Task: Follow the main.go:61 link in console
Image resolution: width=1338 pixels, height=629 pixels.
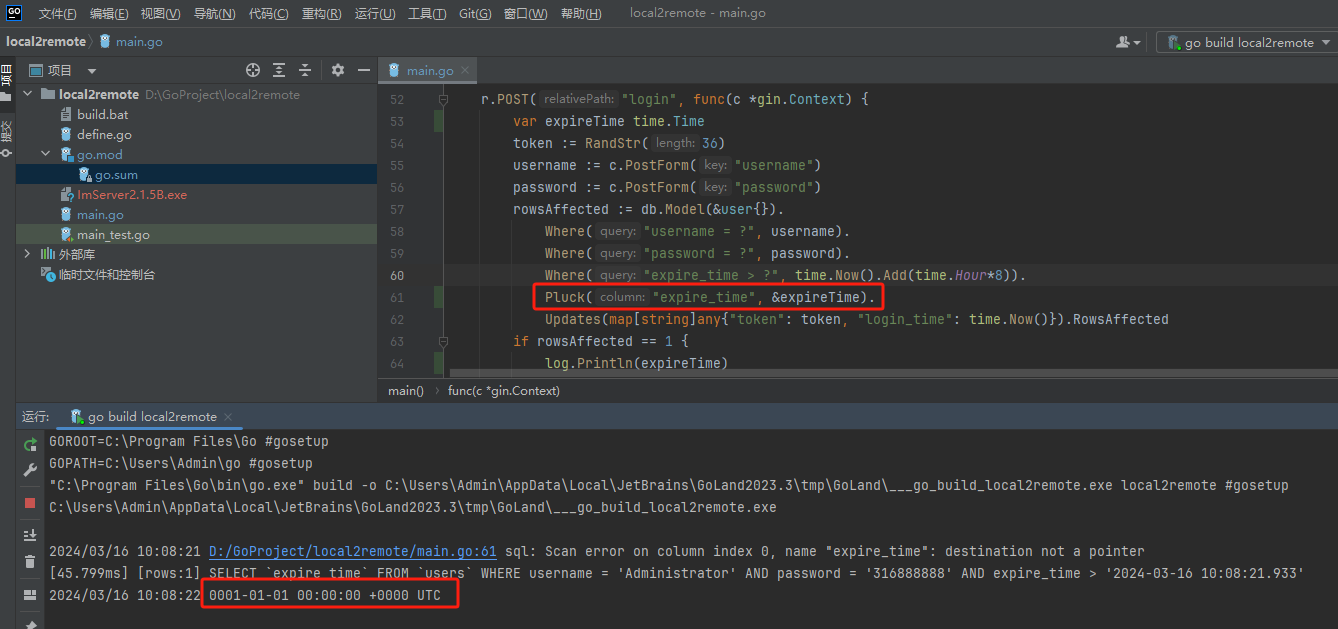Action: pos(352,551)
